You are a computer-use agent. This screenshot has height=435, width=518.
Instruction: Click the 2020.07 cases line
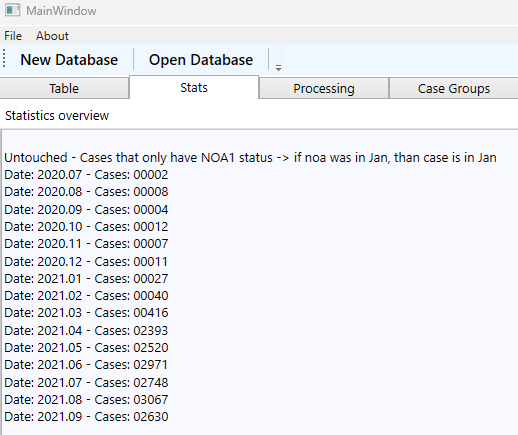(86, 174)
